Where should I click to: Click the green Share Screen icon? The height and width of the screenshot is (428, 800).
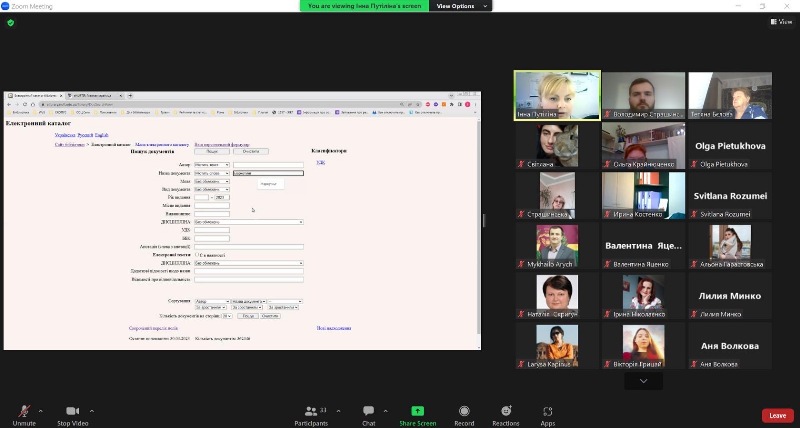(417, 411)
